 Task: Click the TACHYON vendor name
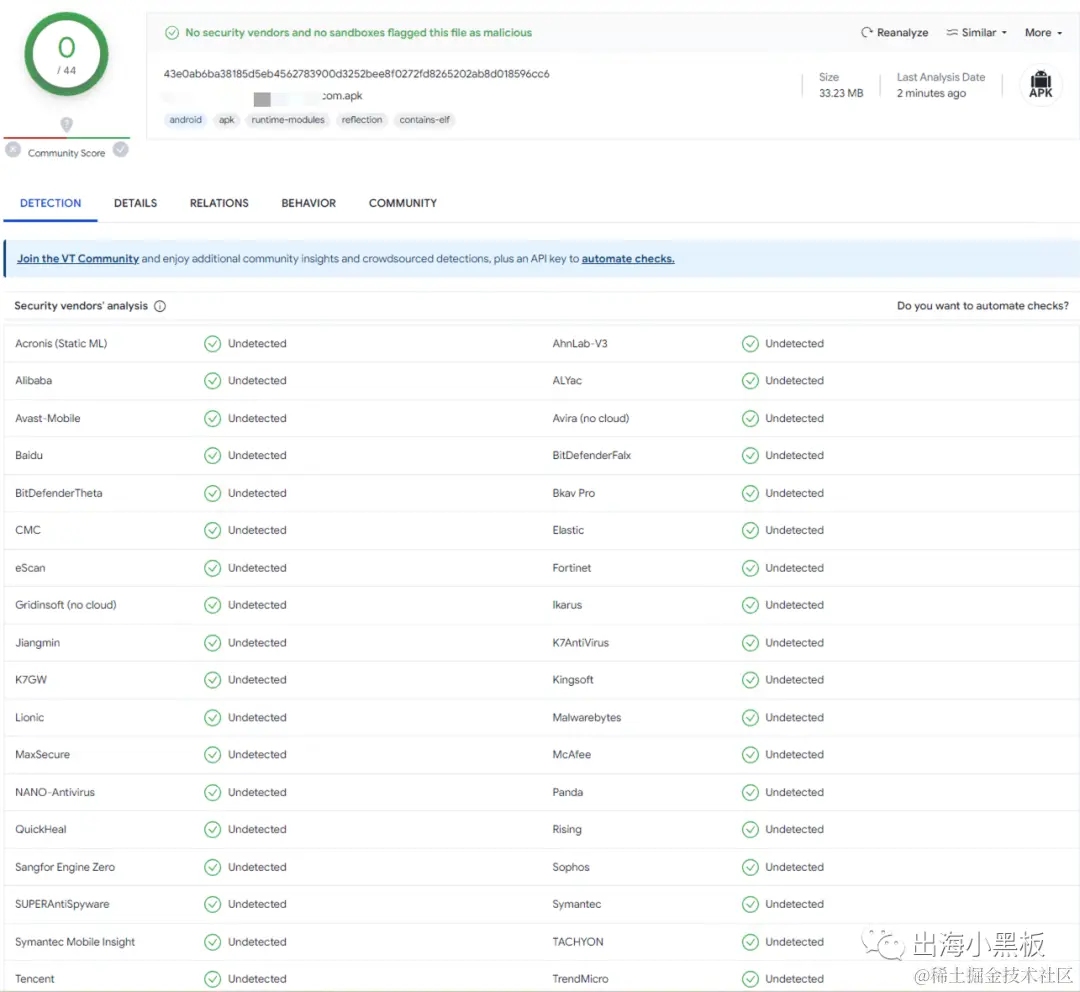point(578,942)
